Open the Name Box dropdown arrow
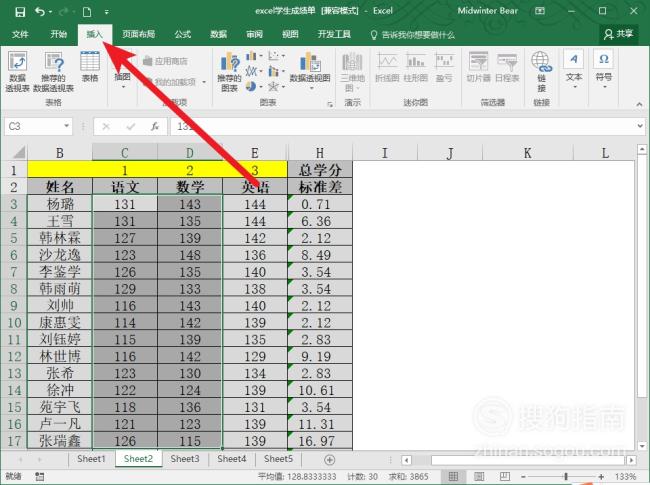650x485 pixels. [x=66, y=126]
